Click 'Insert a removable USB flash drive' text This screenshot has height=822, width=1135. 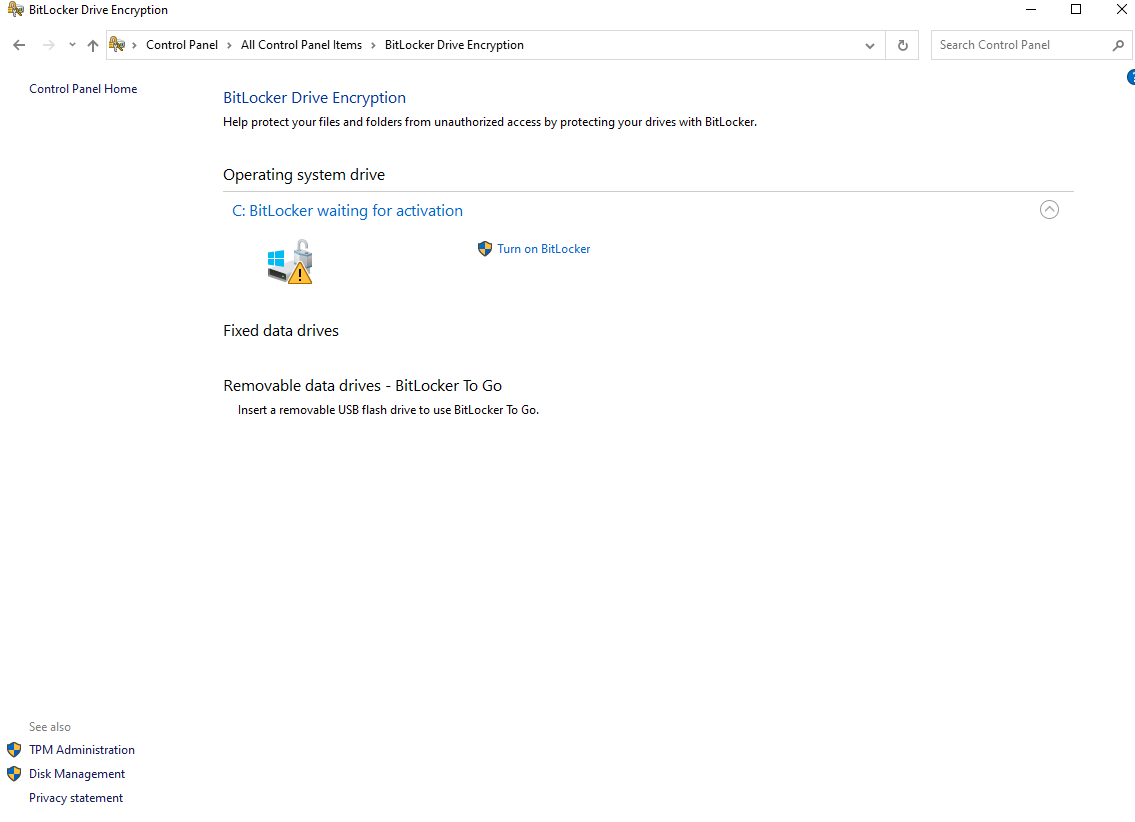coord(388,410)
